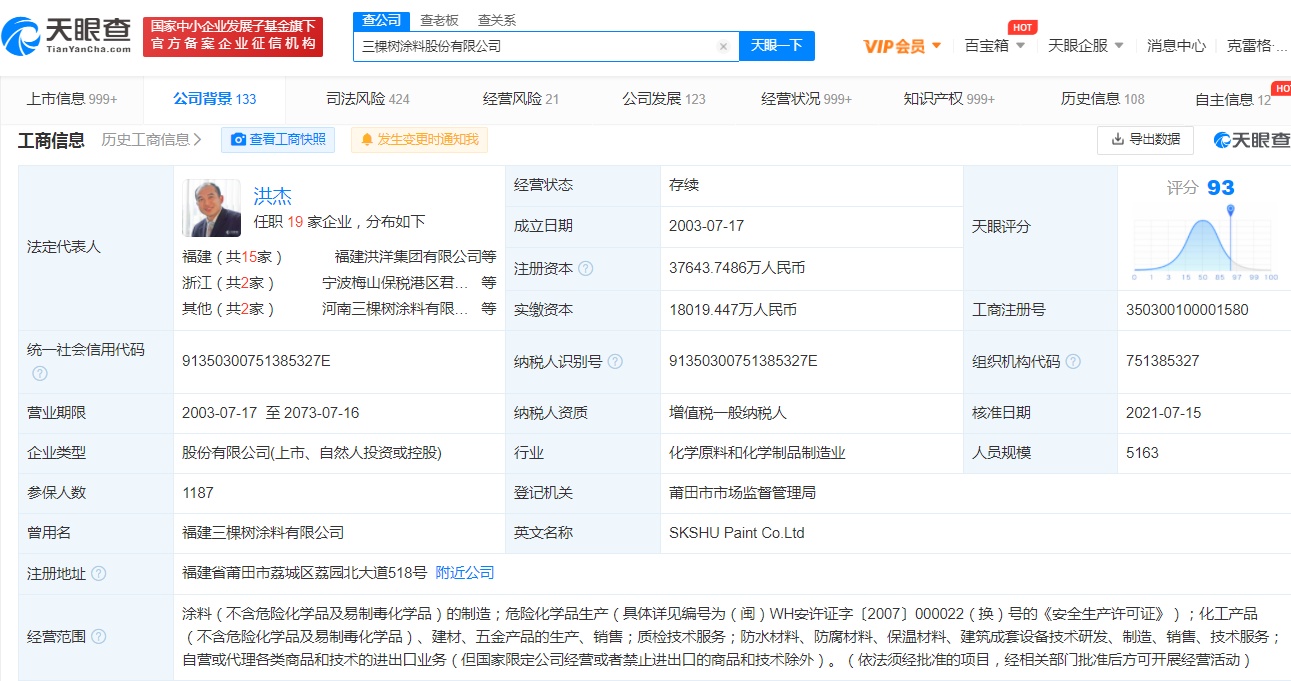The width and height of the screenshot is (1291, 681).
Task: Clear the search box with X icon
Action: [723, 46]
